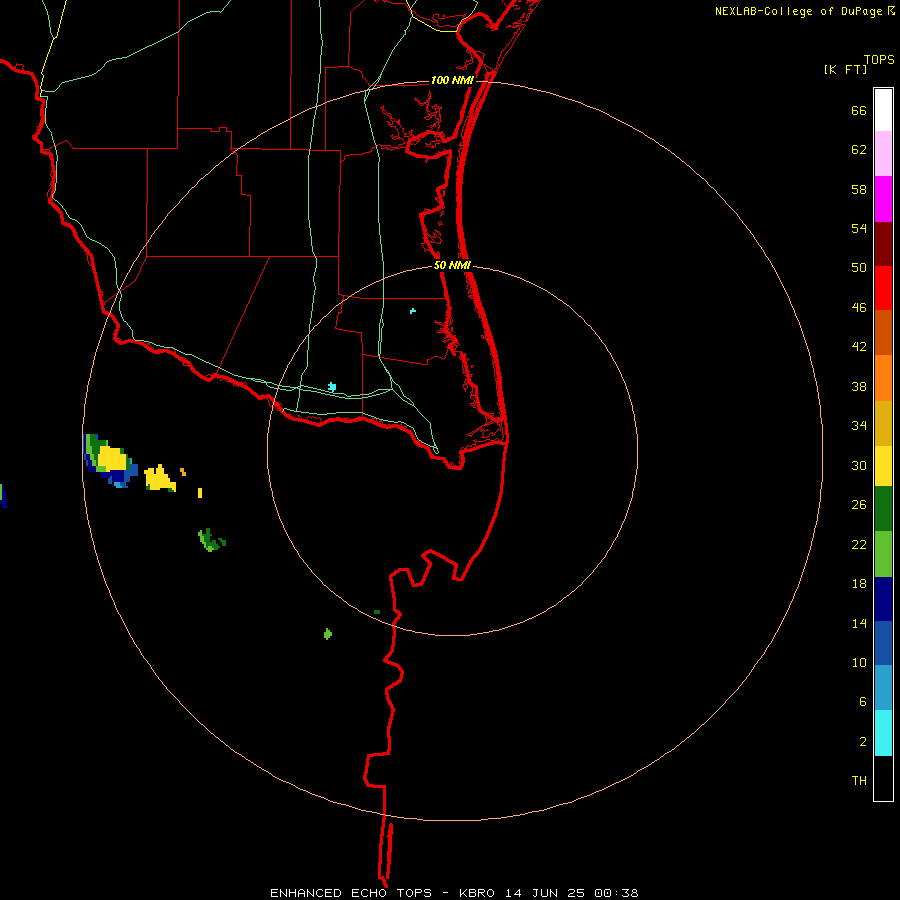Click the dark orange swatch between 46 and 42
The height and width of the screenshot is (900, 900).
[883, 332]
